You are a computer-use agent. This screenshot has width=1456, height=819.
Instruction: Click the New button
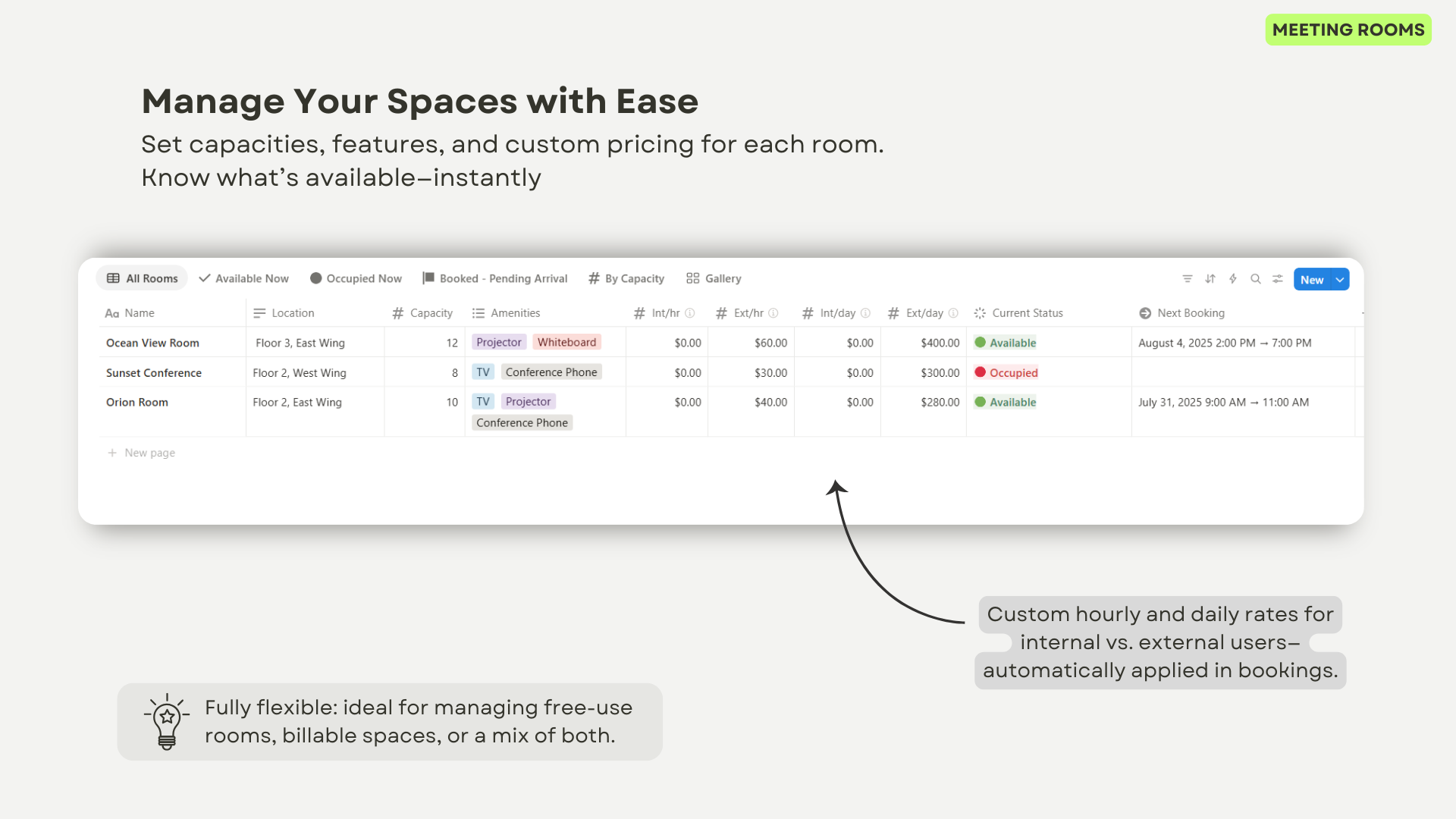1312,279
